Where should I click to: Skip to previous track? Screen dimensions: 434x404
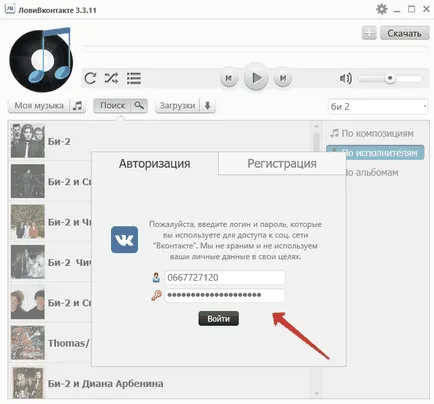click(229, 78)
